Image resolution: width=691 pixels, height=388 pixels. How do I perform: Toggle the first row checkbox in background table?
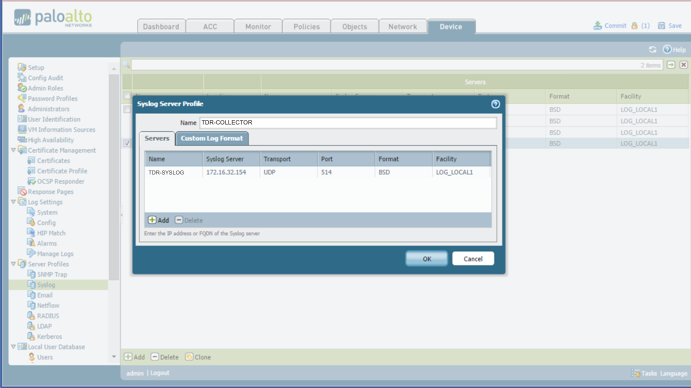coord(127,109)
